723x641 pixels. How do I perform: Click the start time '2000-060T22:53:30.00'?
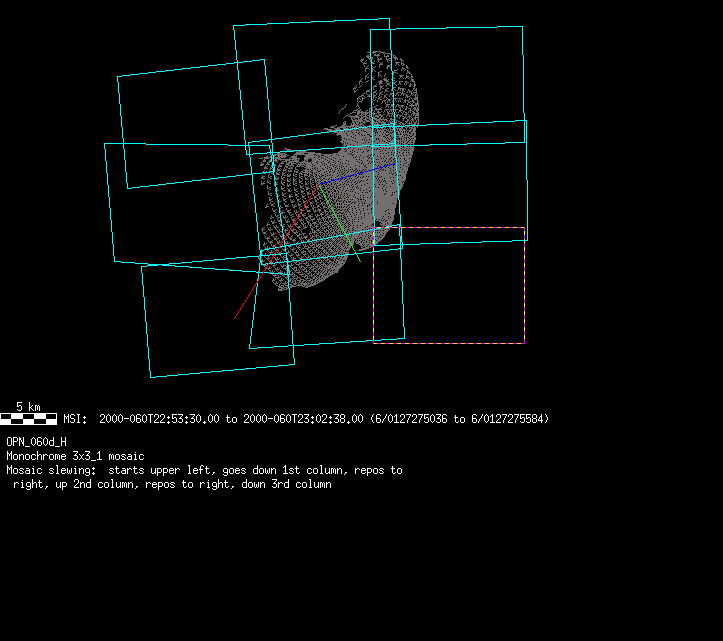coord(159,419)
